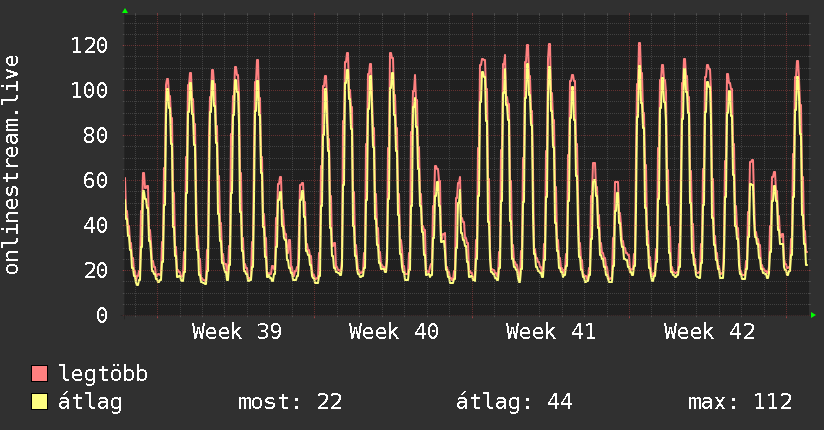Click the yellow átlag legend swatch
Image resolution: width=824 pixels, height=430 pixels.
point(39,401)
